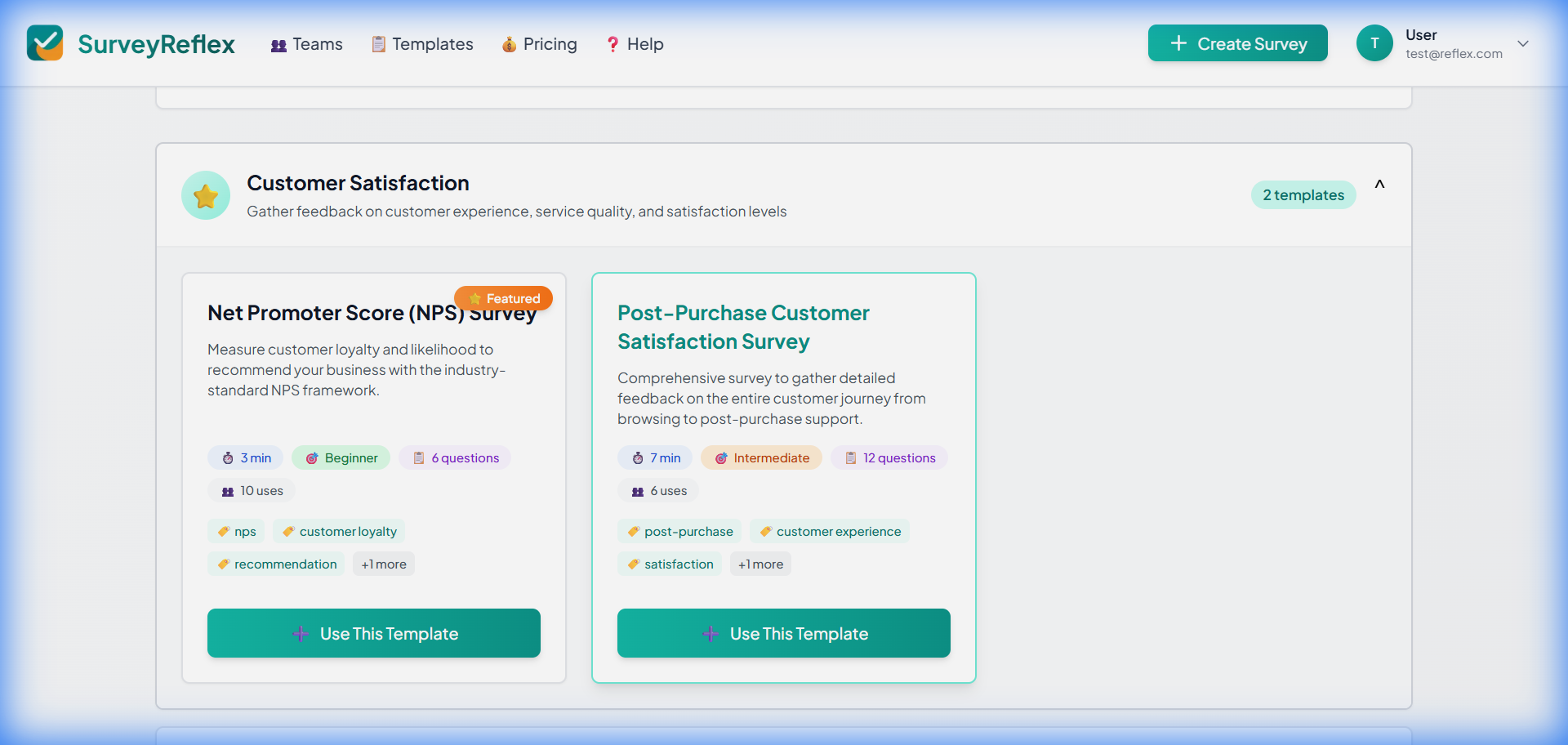Screen dimensions: 1568x745
Task: Use the Post-Purchase Customer Satisfaction template
Action: [784, 633]
